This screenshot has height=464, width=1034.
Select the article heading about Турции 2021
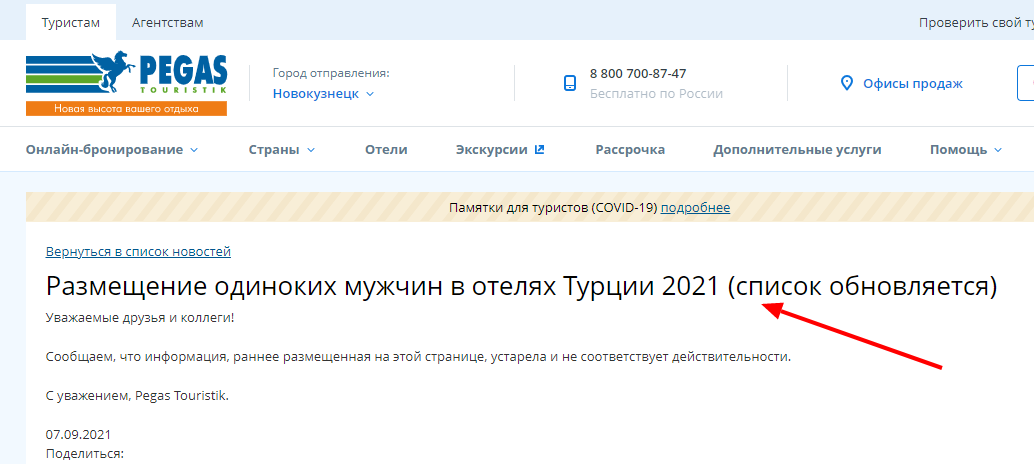coord(521,287)
